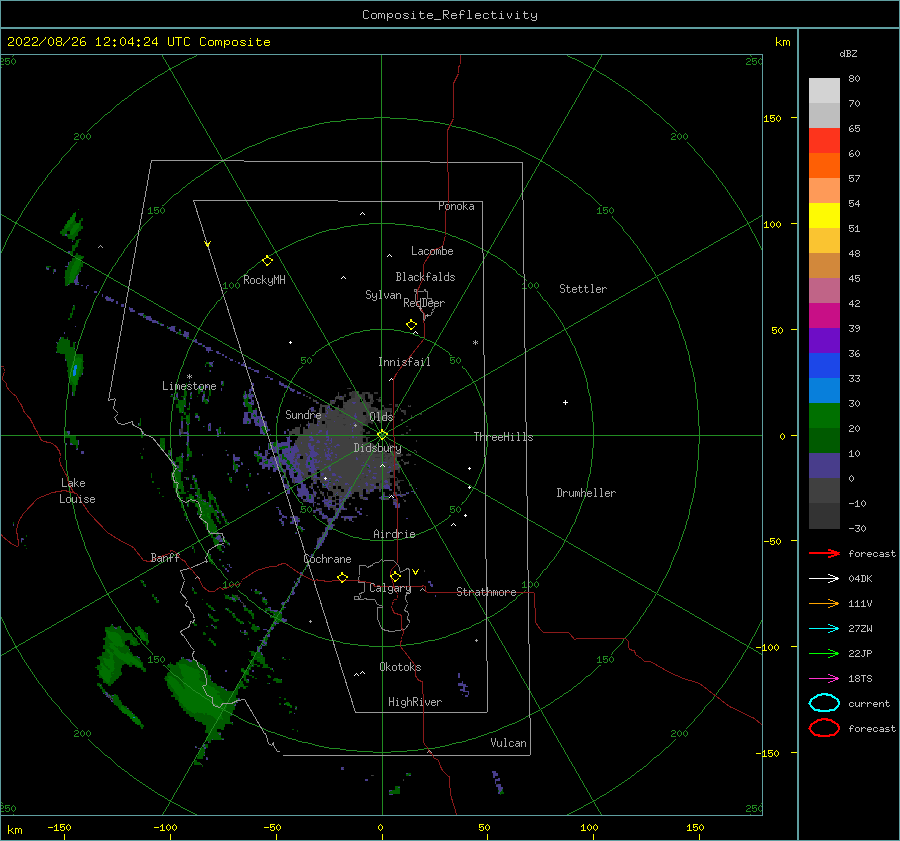Click the Stettler label
Viewport: 900px width, 841px height.
coord(583,289)
